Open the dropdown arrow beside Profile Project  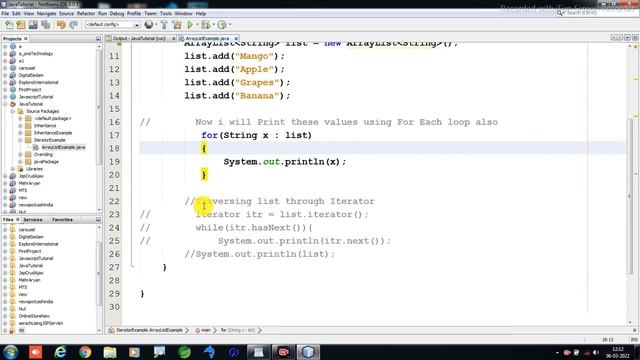coord(230,25)
